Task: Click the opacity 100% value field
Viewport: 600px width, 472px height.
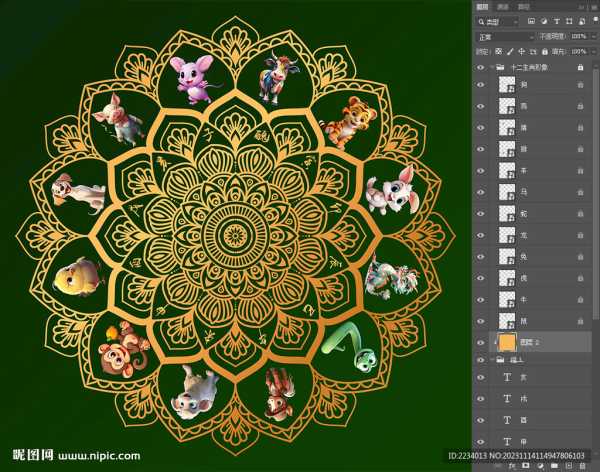Action: (579, 37)
